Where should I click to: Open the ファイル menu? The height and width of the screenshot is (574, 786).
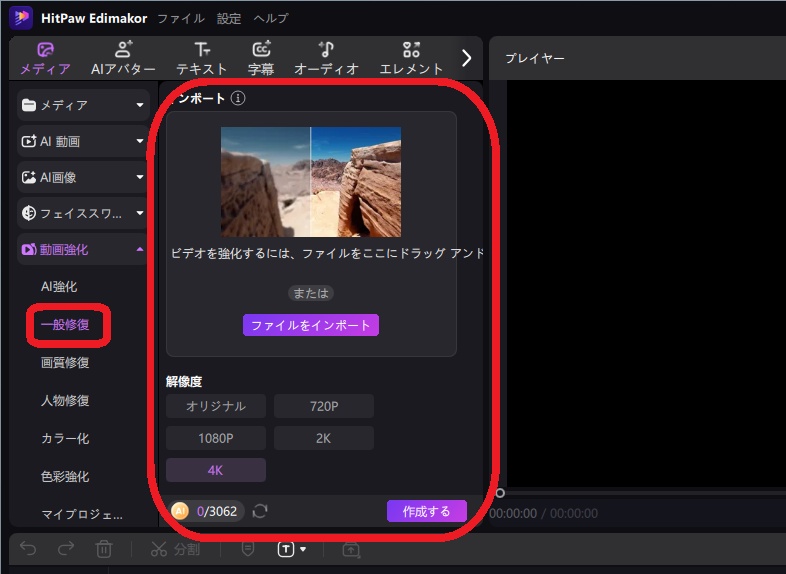[x=181, y=19]
